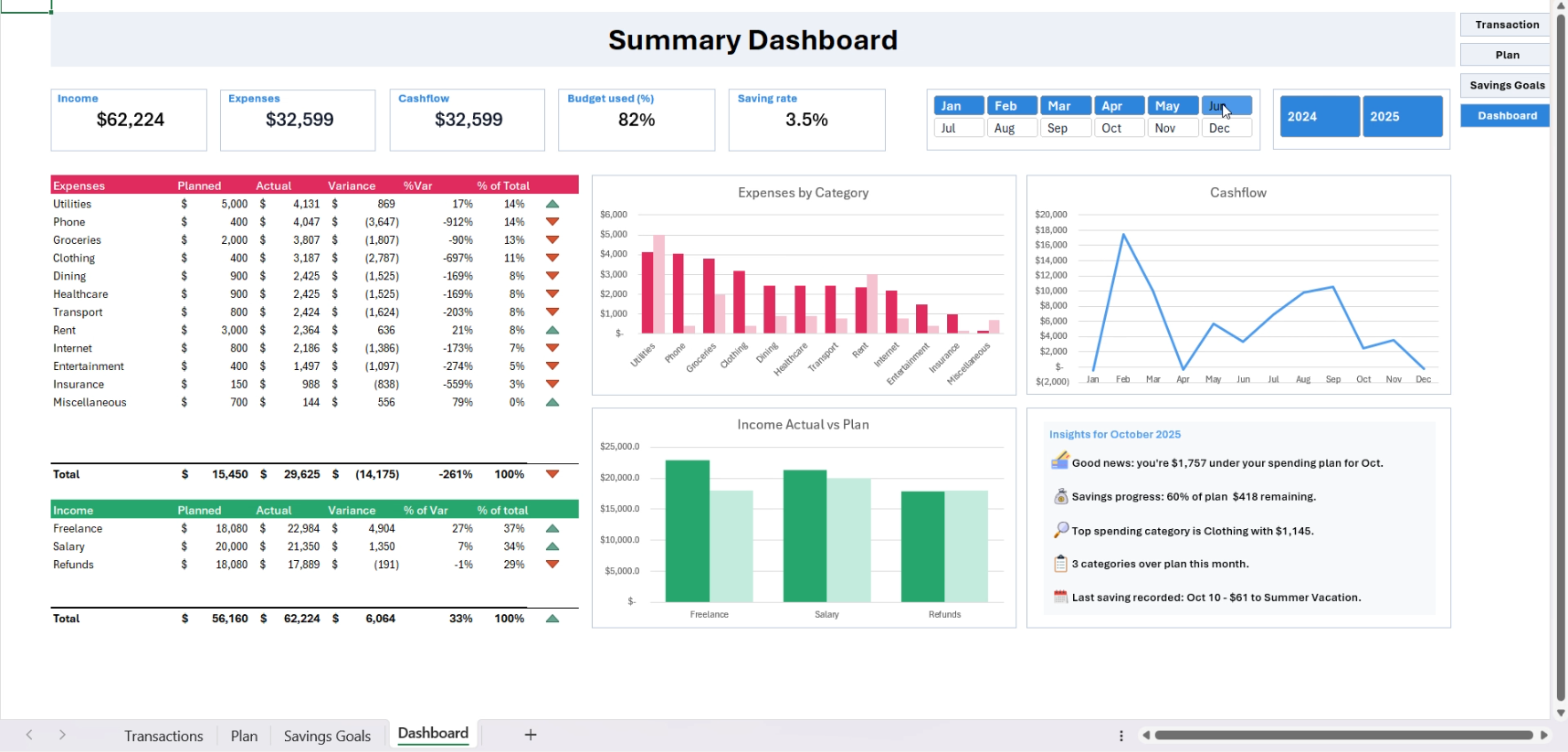1568x752 pixels.
Task: Click the vertical scrollbar's down arrow
Action: (x=1561, y=713)
